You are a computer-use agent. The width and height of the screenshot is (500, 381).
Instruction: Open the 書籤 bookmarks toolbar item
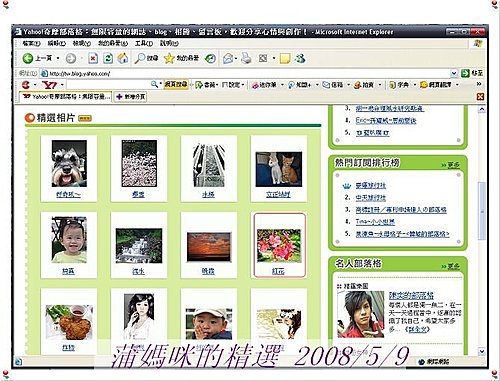(x=207, y=85)
